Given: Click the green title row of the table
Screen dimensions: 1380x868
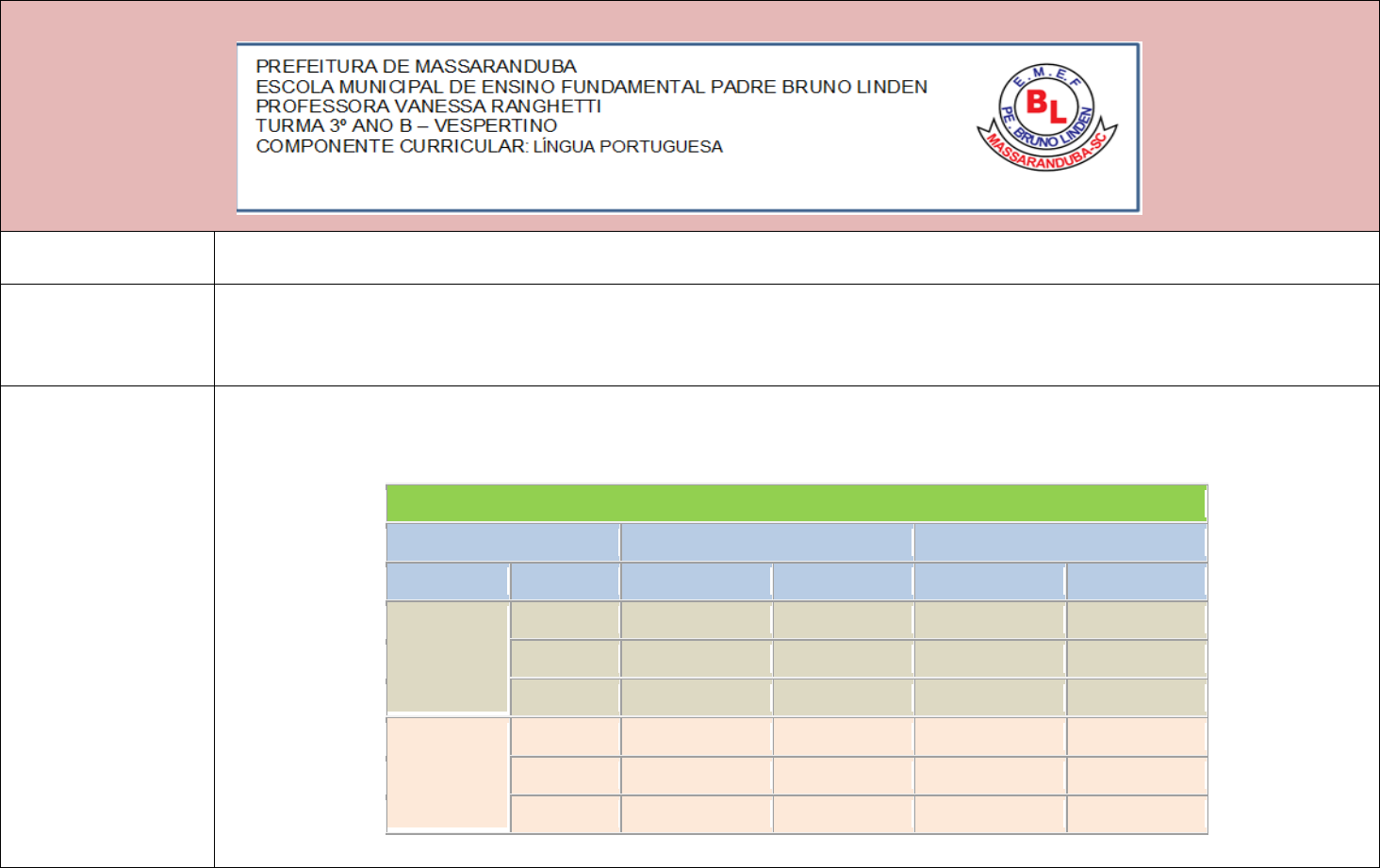Looking at the screenshot, I should tap(796, 503).
